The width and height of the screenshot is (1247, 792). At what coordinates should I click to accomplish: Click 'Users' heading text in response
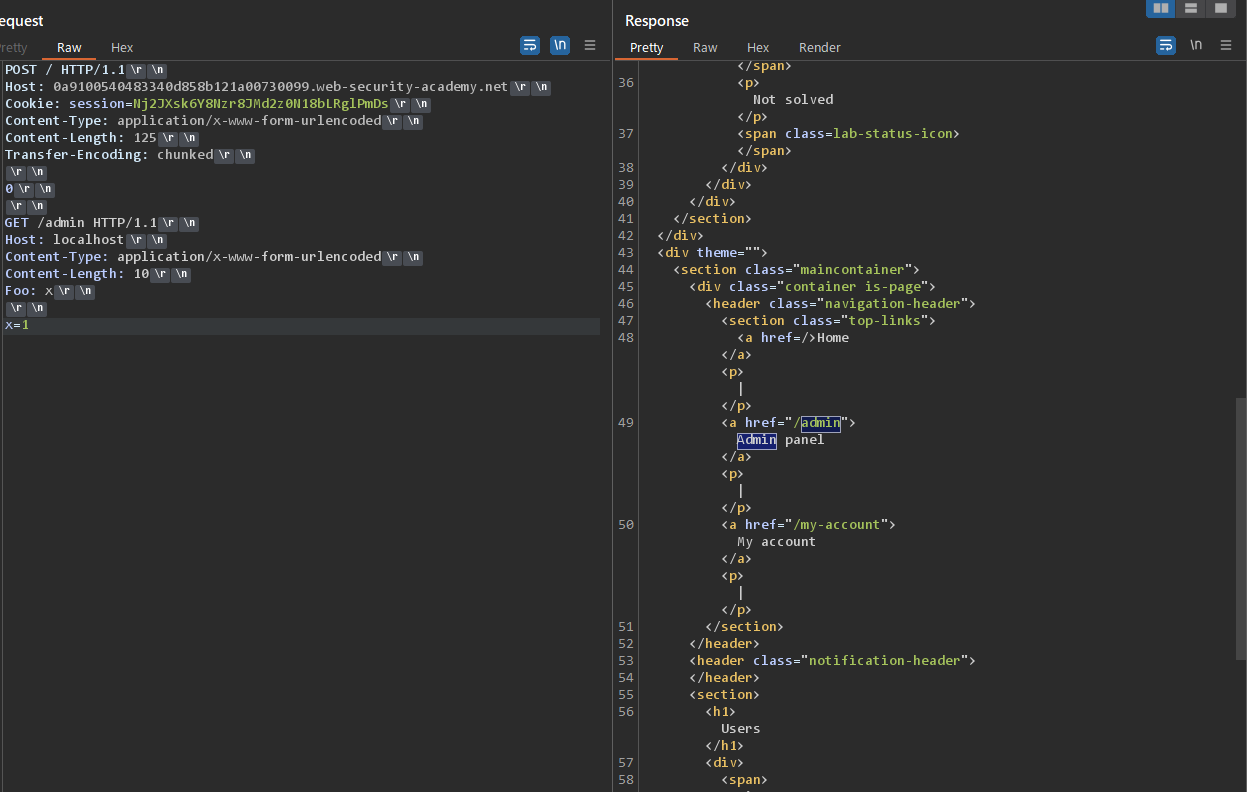[x=741, y=729]
